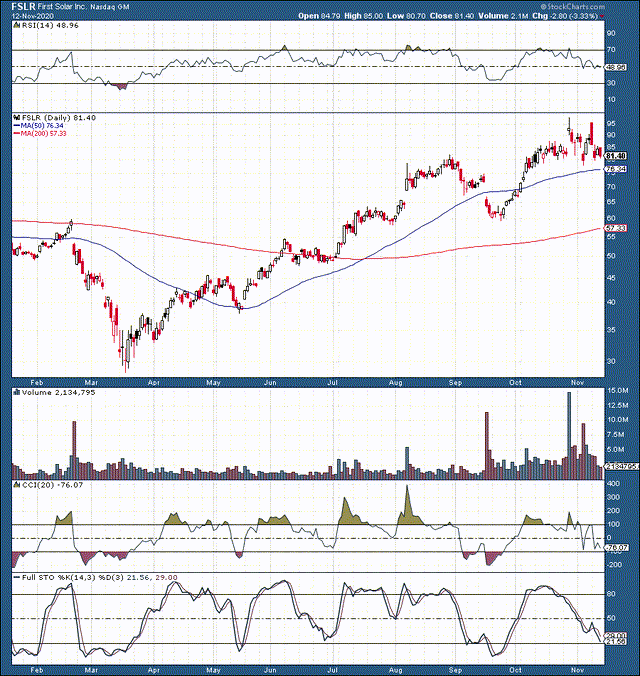Click the FSLR (Daily) 81.40 legend label
This screenshot has height=676, width=640.
point(59,118)
